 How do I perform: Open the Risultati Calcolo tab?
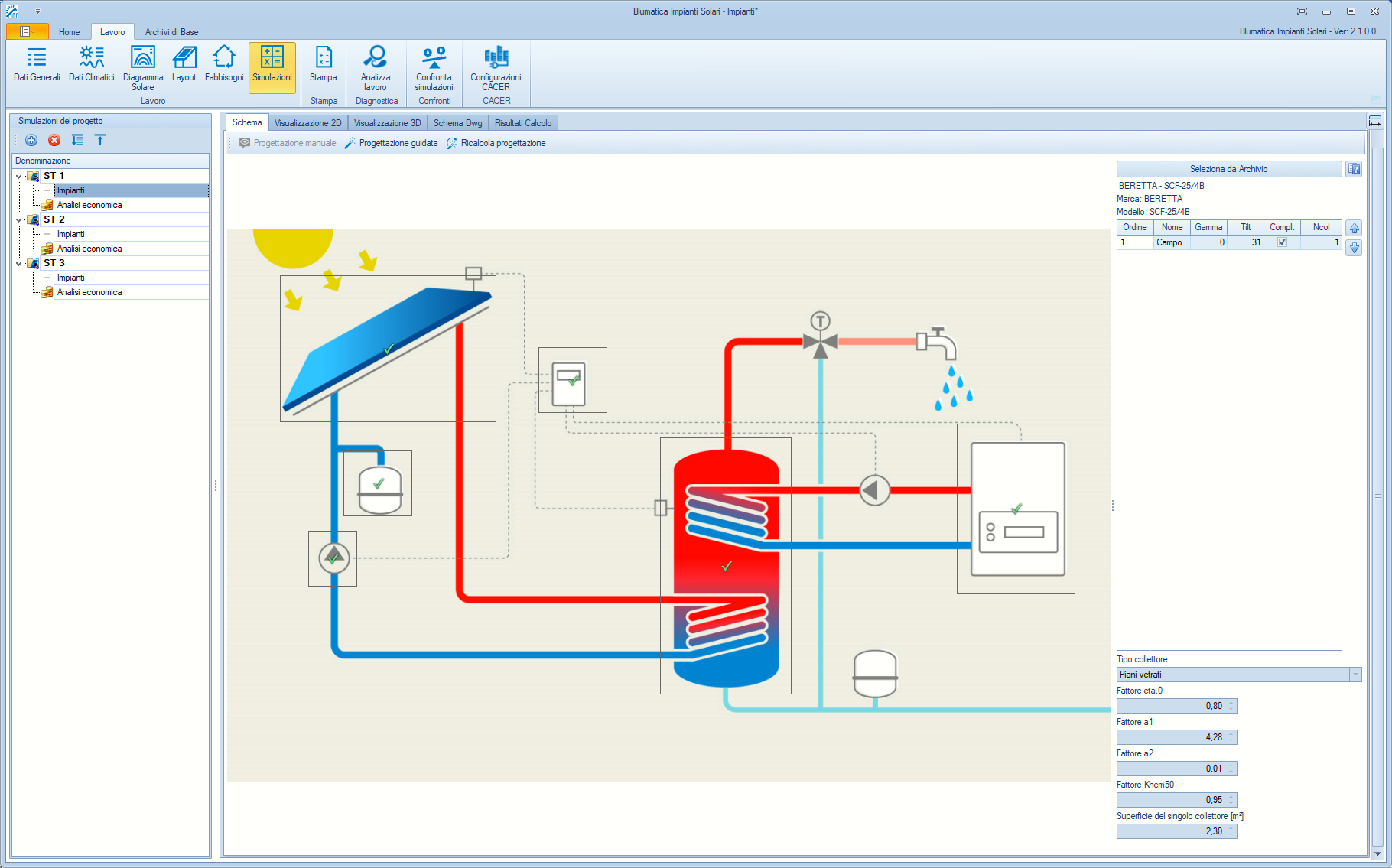tap(522, 123)
